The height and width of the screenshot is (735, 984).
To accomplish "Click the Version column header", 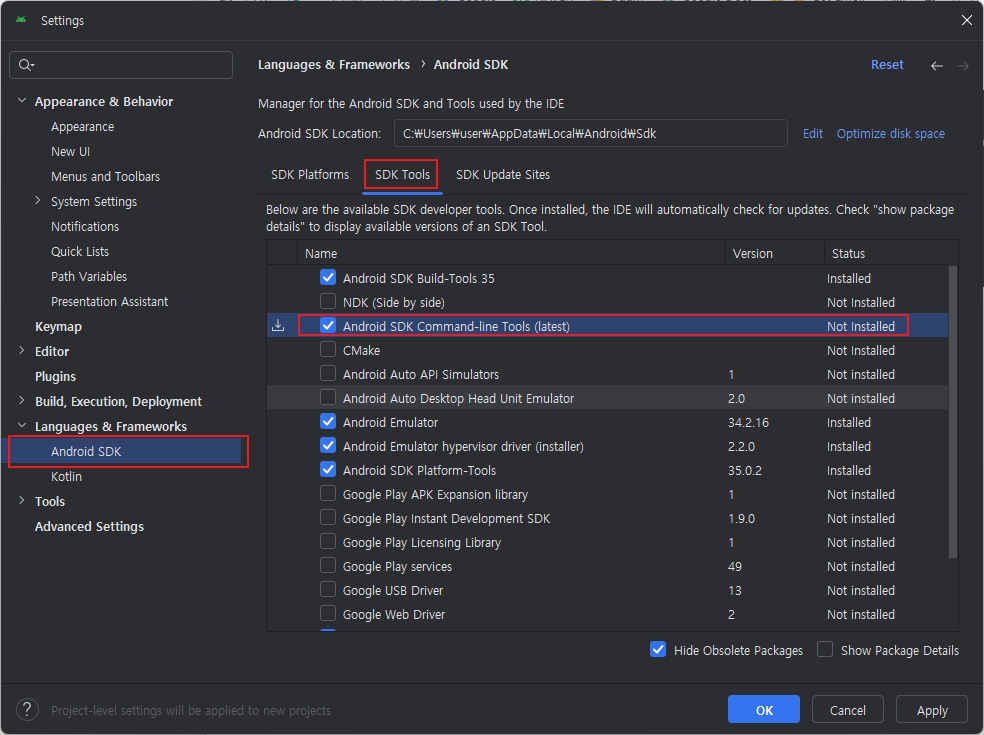I will [x=775, y=253].
